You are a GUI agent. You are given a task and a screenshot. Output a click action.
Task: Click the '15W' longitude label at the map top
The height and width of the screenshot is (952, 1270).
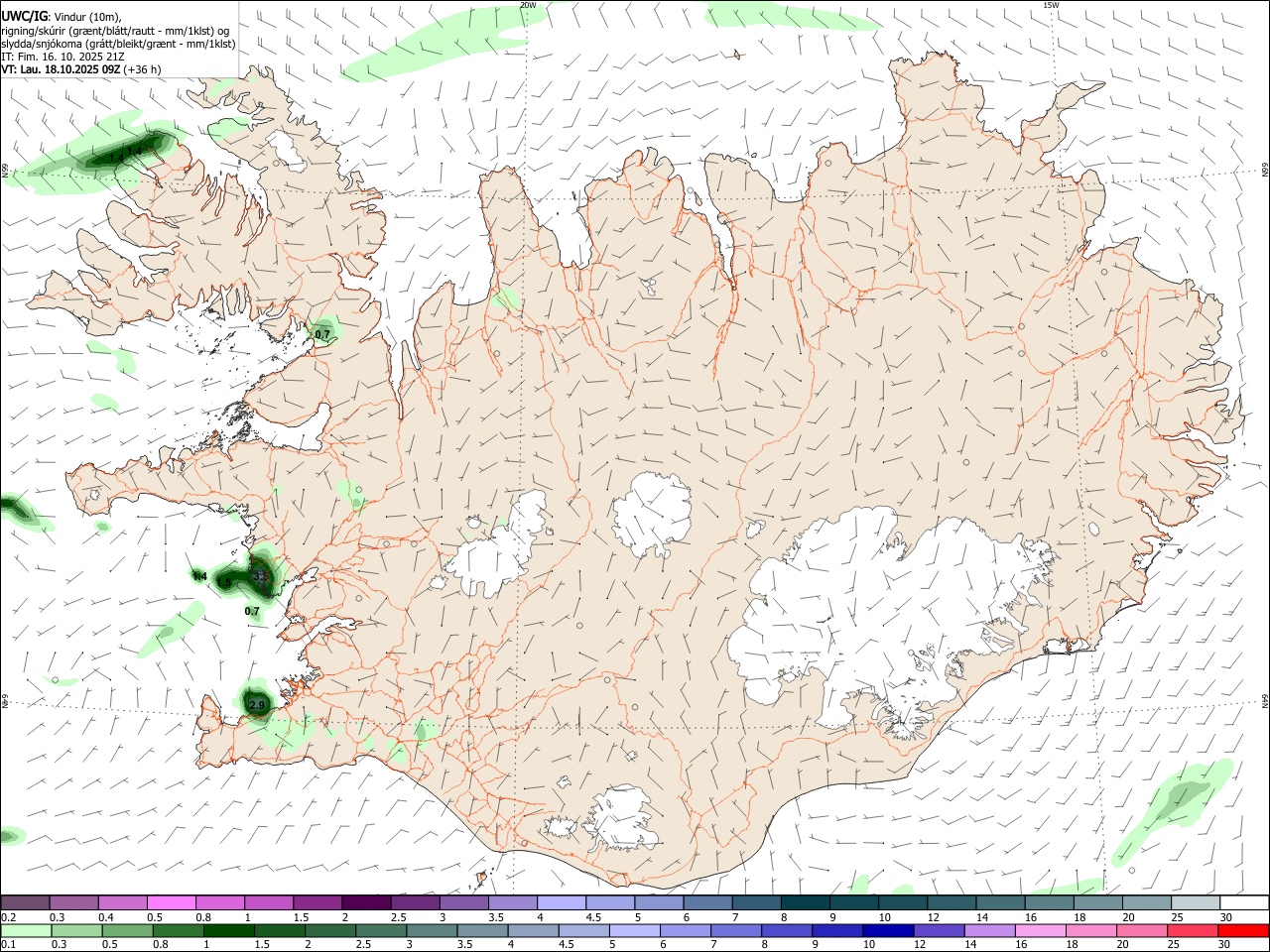pos(1051,5)
